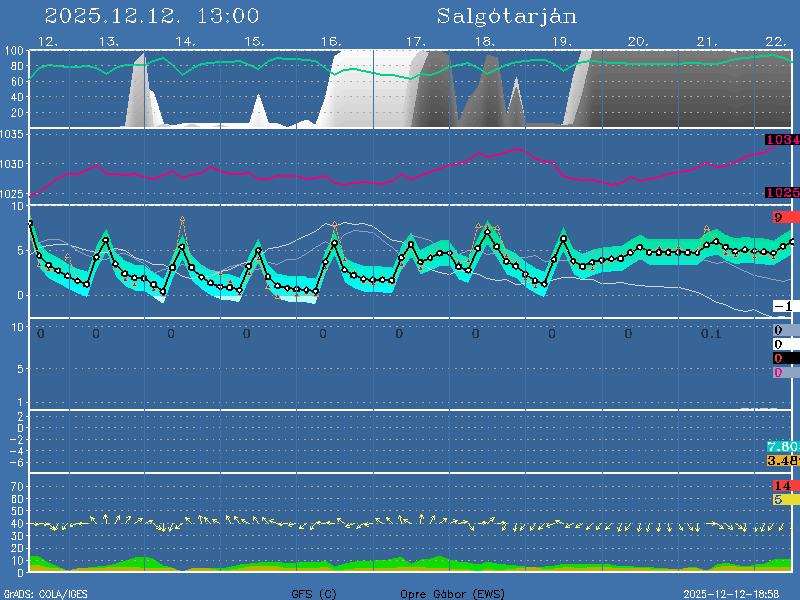Select the 19. date marker
Viewport: 800px width, 600px height.
pyautogui.click(x=563, y=41)
